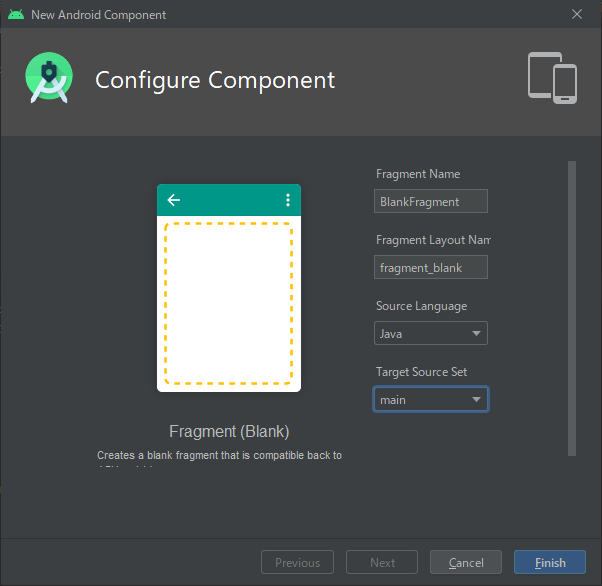
Task: Click the "Creates a blank fragment" description text
Action: 219,455
